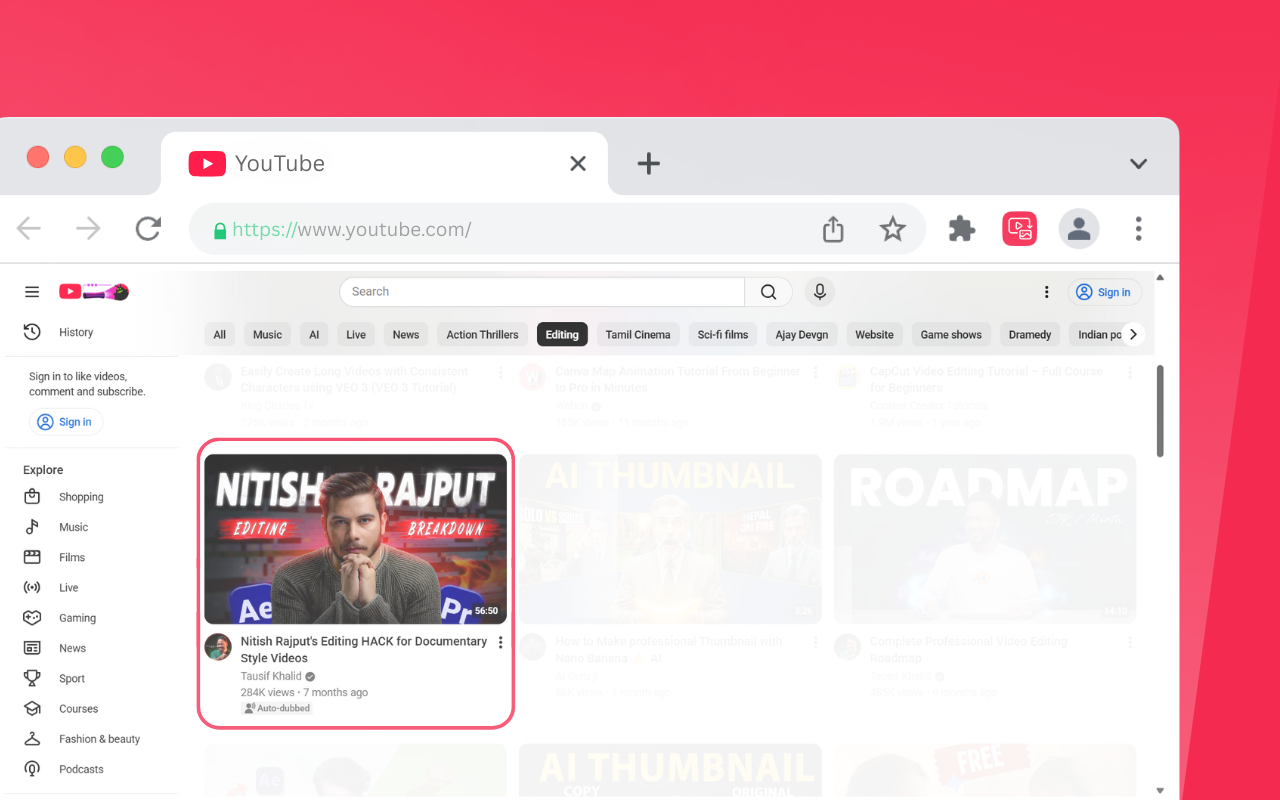The image size is (1280, 800).
Task: Select the Game shows chip
Action: click(951, 335)
